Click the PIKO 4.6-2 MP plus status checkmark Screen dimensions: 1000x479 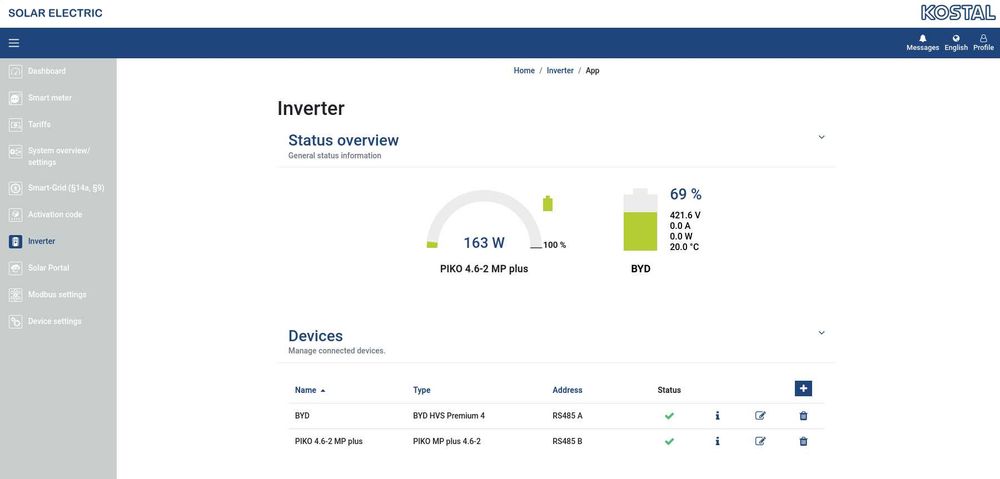(669, 441)
